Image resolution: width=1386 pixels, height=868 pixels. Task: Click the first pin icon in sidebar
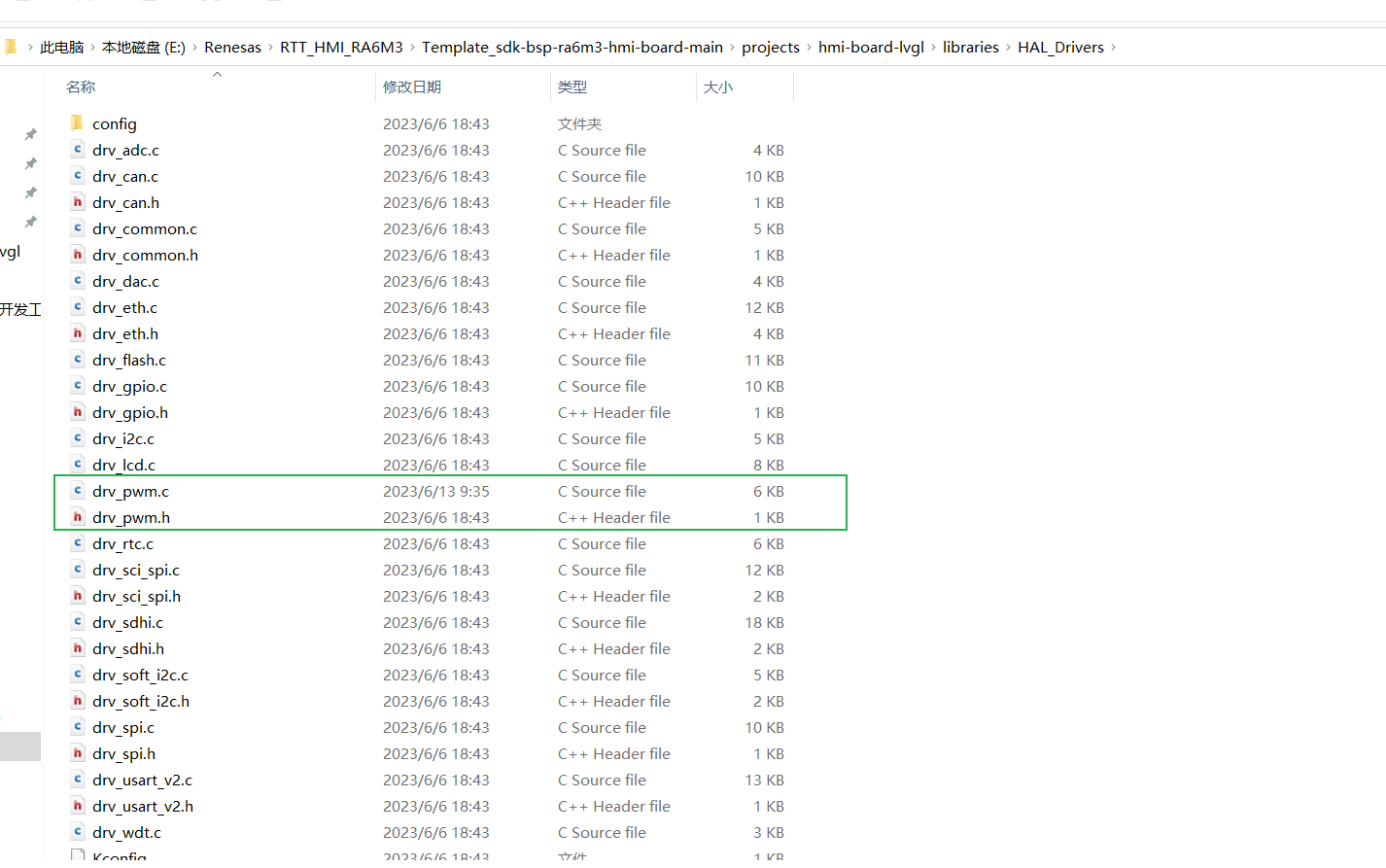(31, 134)
